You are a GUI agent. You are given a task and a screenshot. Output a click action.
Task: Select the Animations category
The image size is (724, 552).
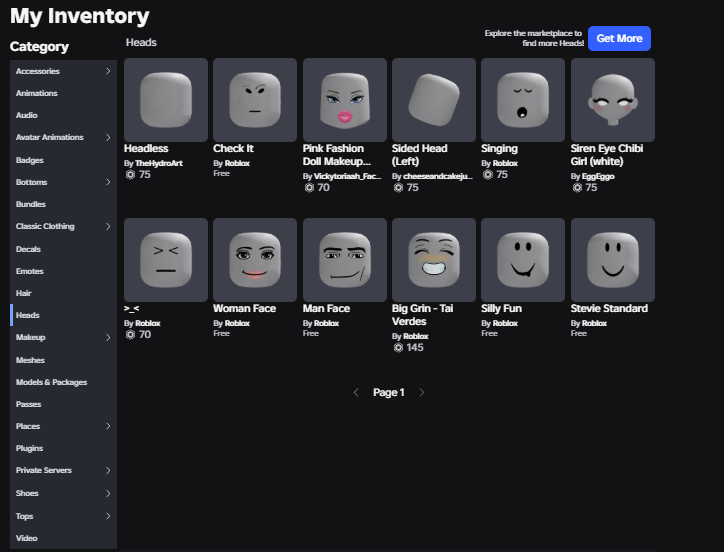click(63, 93)
